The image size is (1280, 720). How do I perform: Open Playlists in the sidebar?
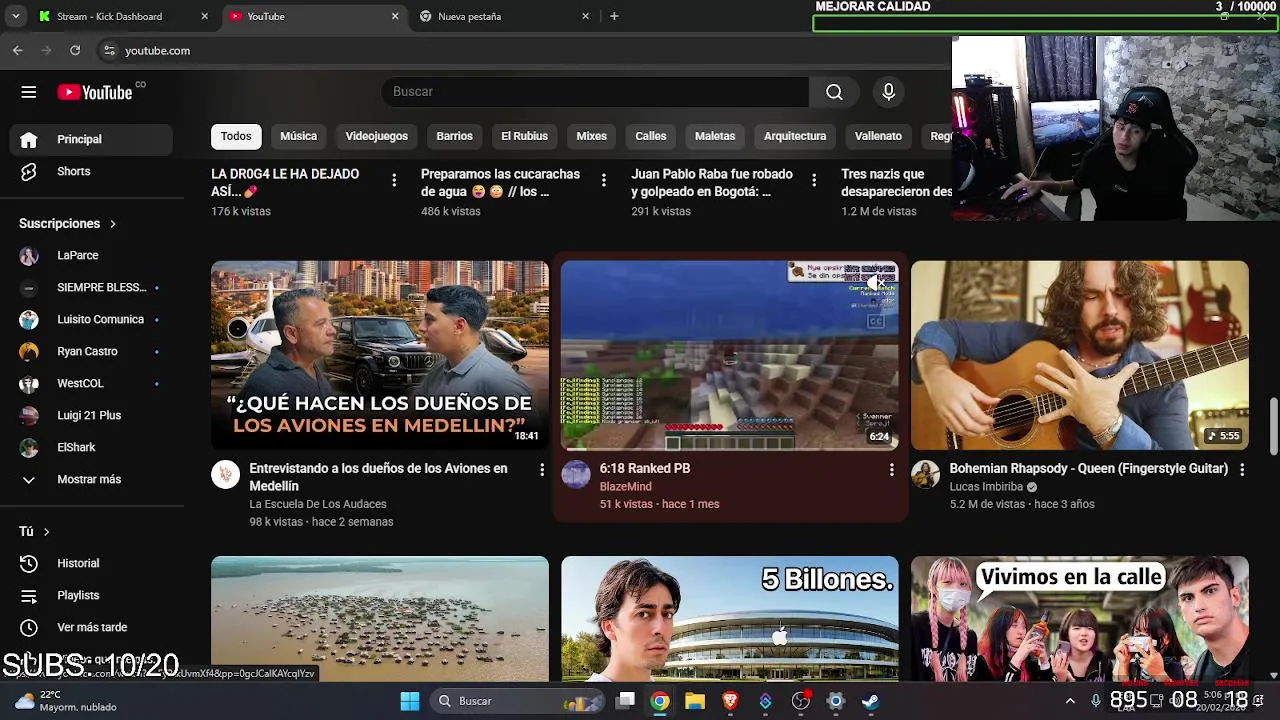(x=92, y=595)
